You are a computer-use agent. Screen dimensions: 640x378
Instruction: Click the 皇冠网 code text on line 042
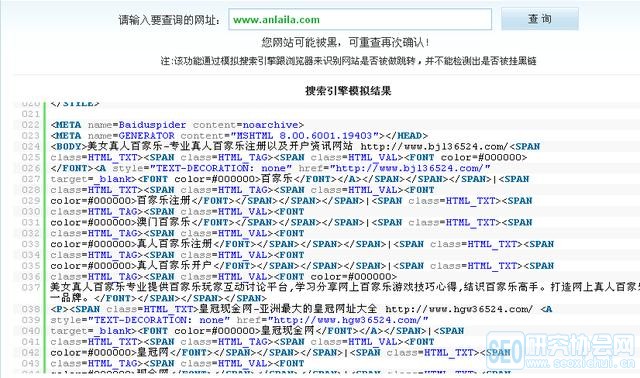[x=153, y=353]
